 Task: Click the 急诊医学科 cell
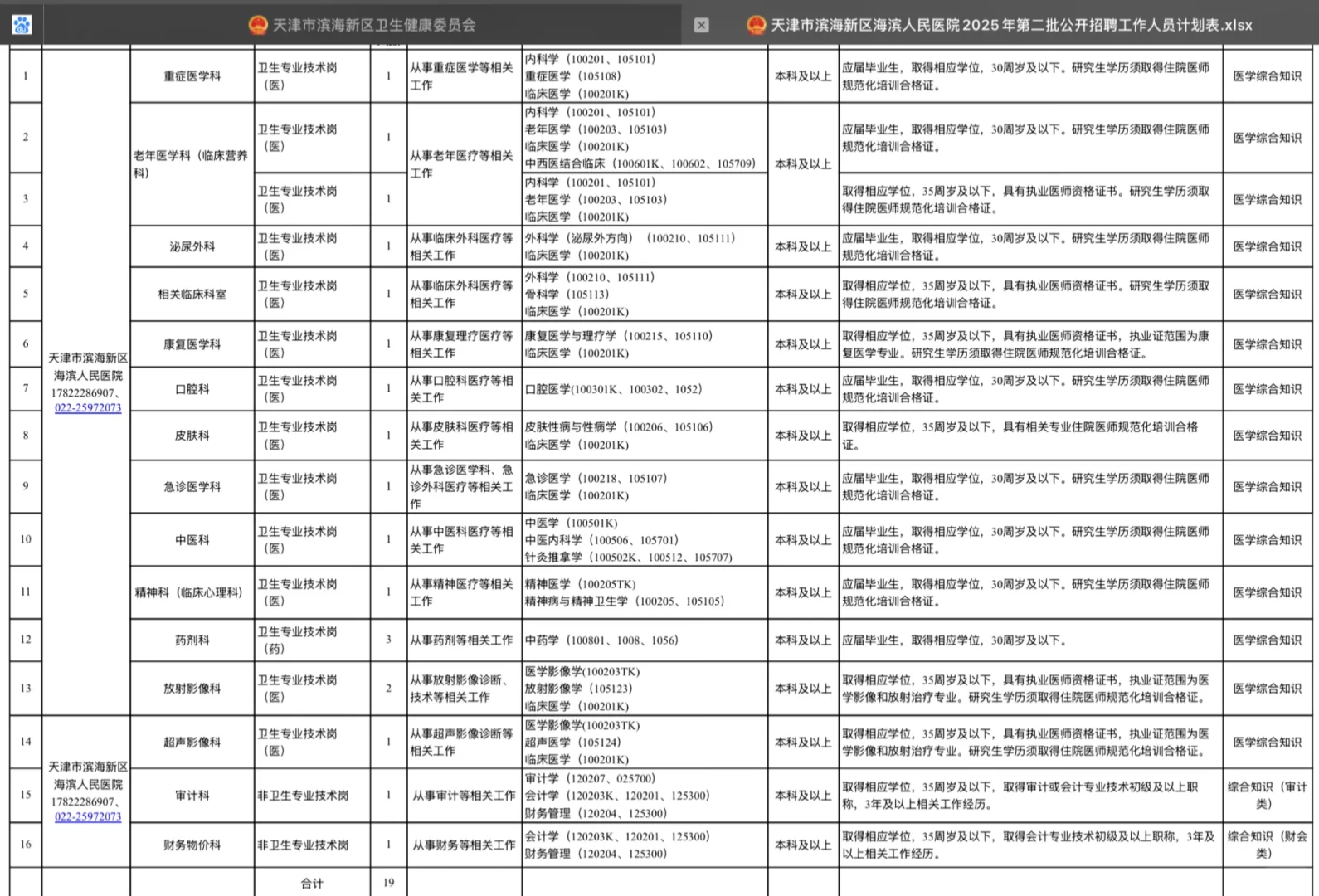192,487
